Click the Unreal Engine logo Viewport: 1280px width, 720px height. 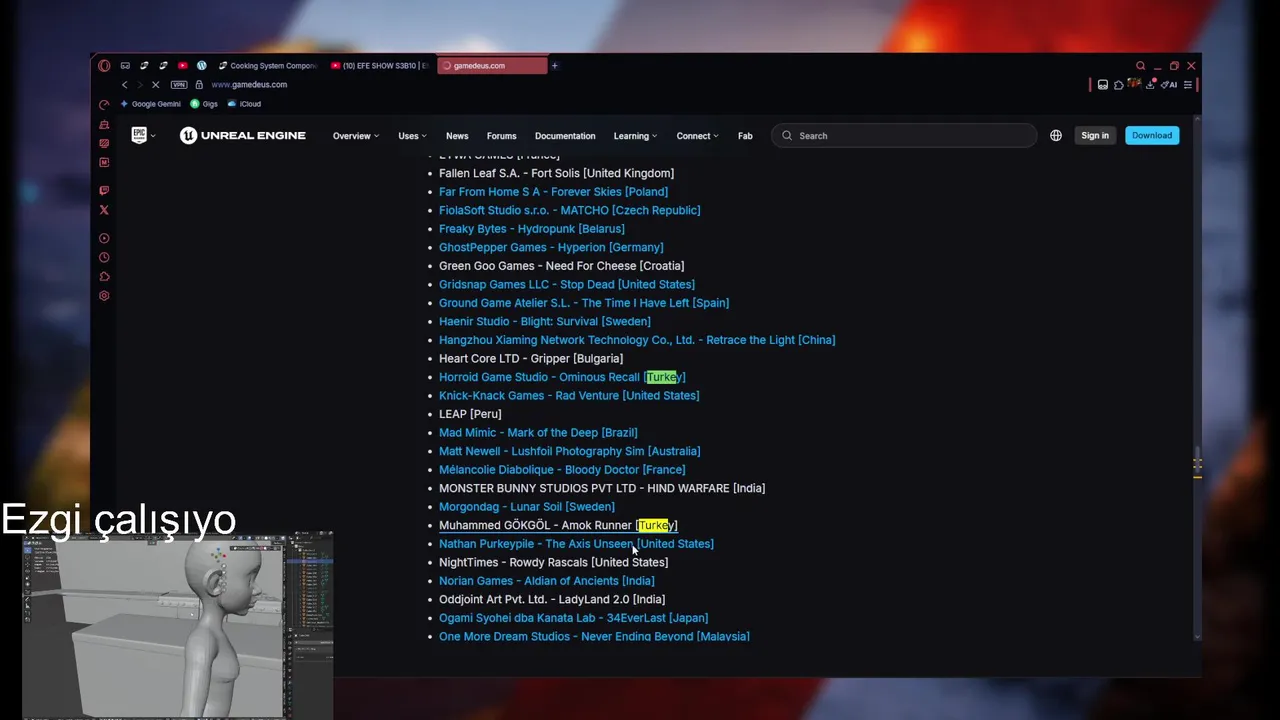243,135
